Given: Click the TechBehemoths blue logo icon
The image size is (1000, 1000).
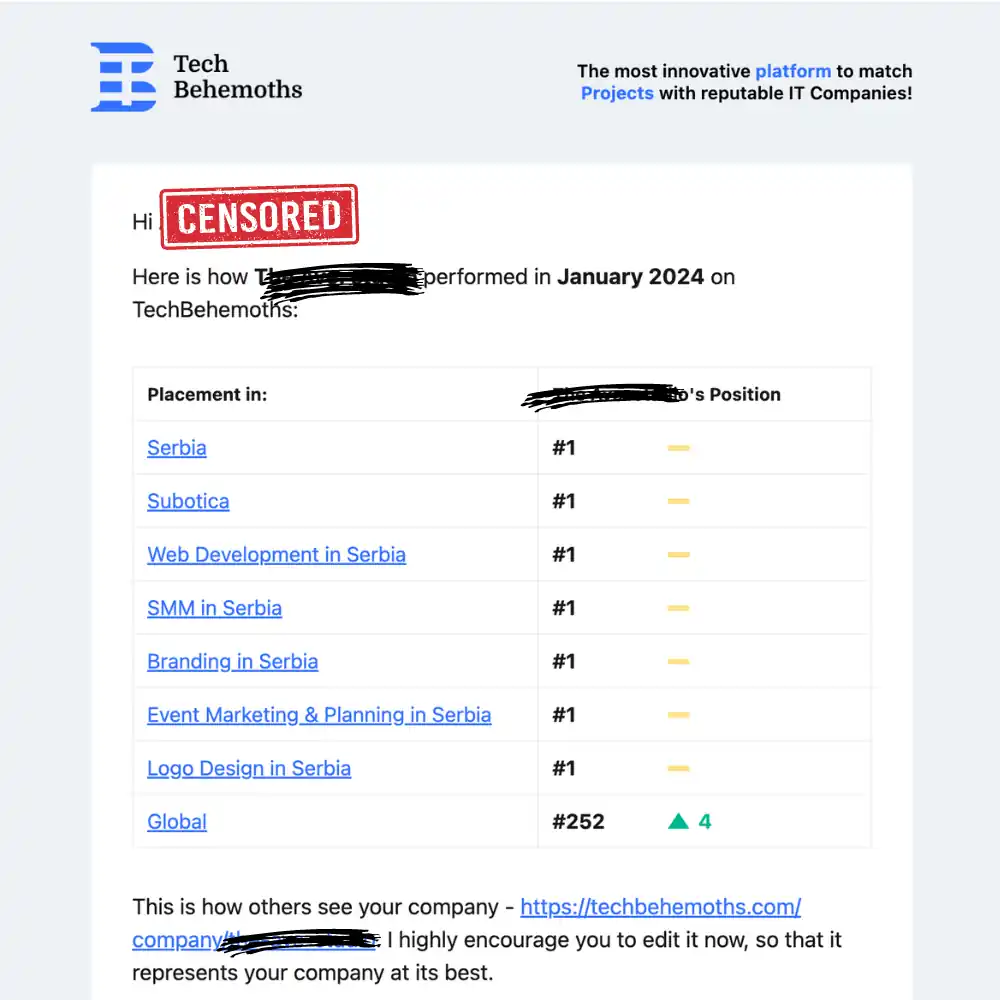Looking at the screenshot, I should point(123,76).
